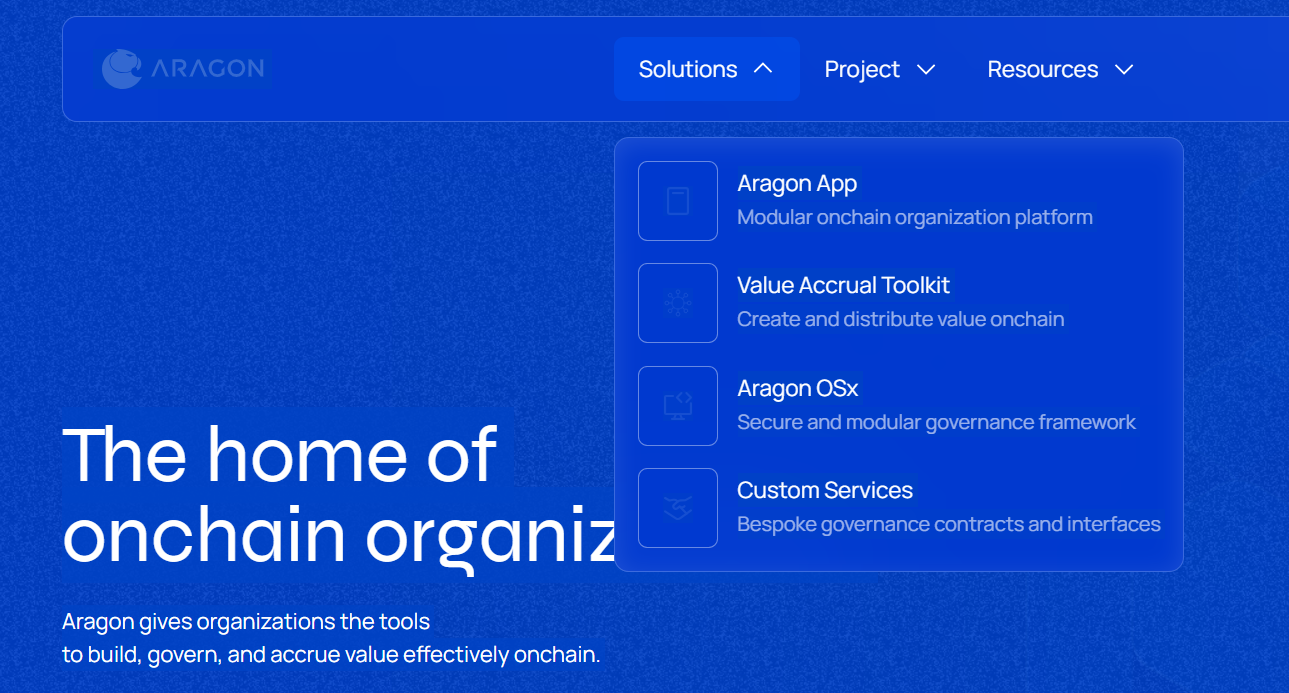Image resolution: width=1289 pixels, height=693 pixels.
Task: Click "Create and distribute value onchain" text
Action: click(900, 319)
